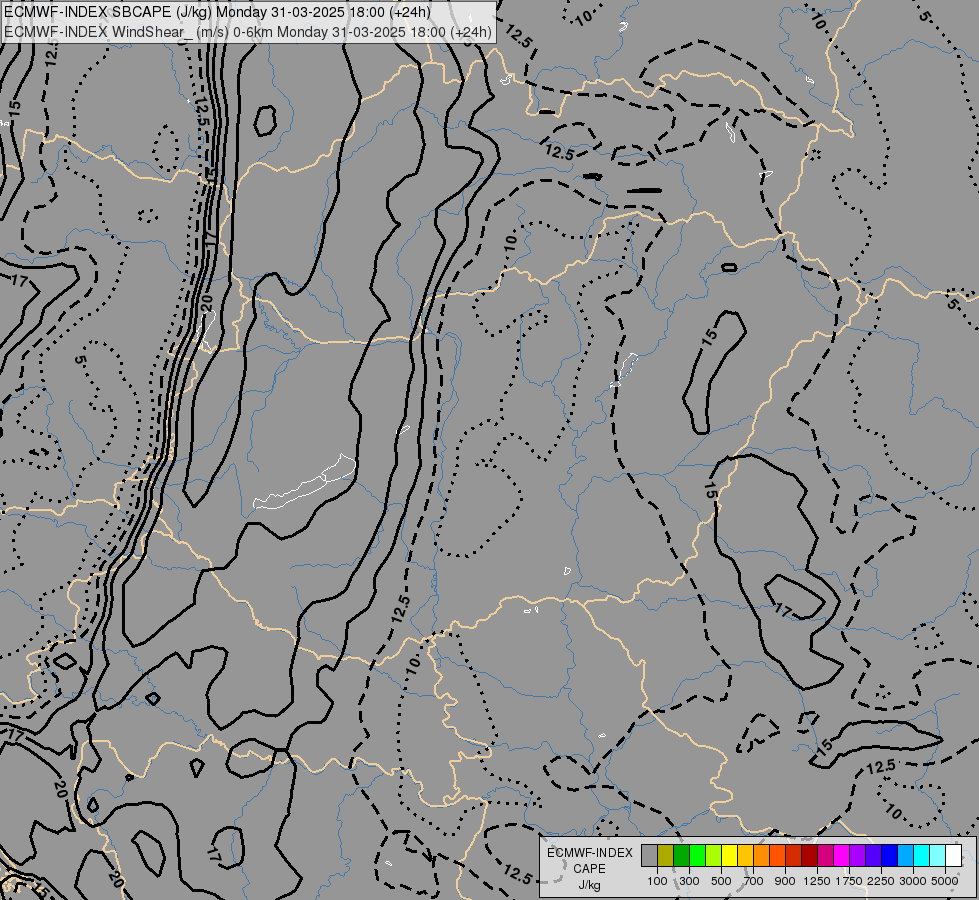
Task: Choose the bright green legend swatch
Action: pyautogui.click(x=697, y=855)
